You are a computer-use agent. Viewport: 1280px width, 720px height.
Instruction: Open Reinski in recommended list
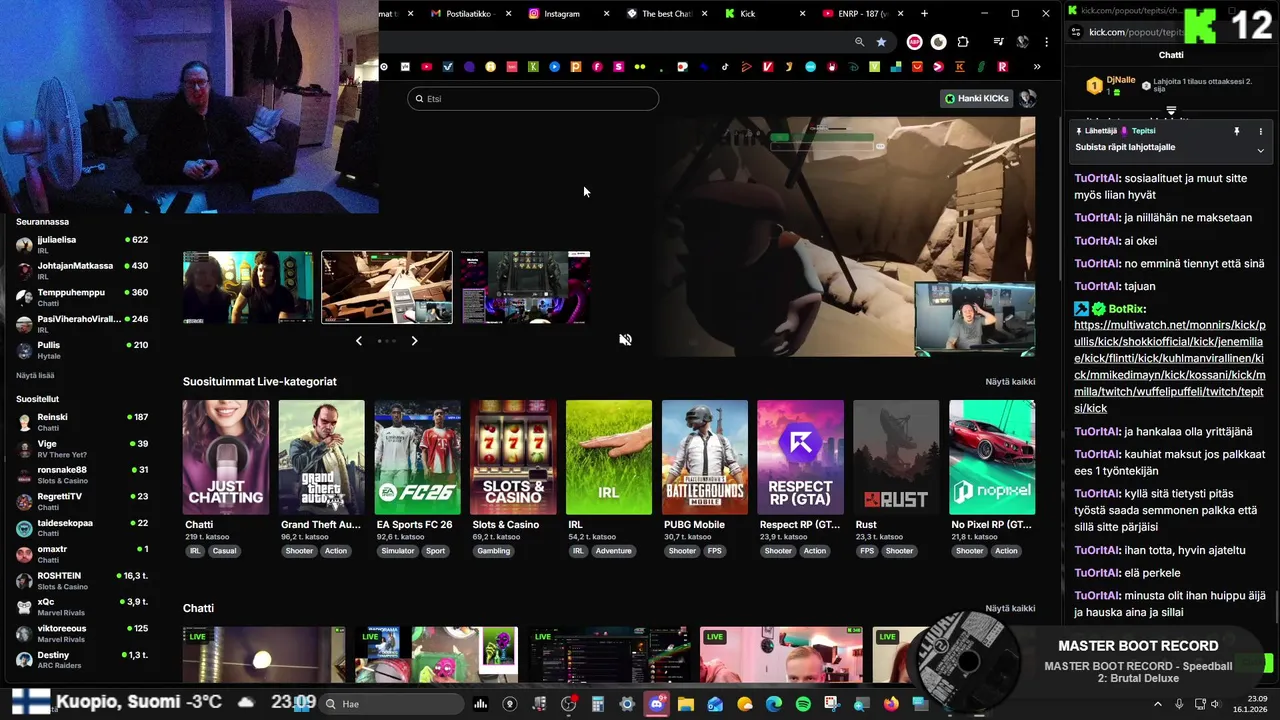click(82, 421)
